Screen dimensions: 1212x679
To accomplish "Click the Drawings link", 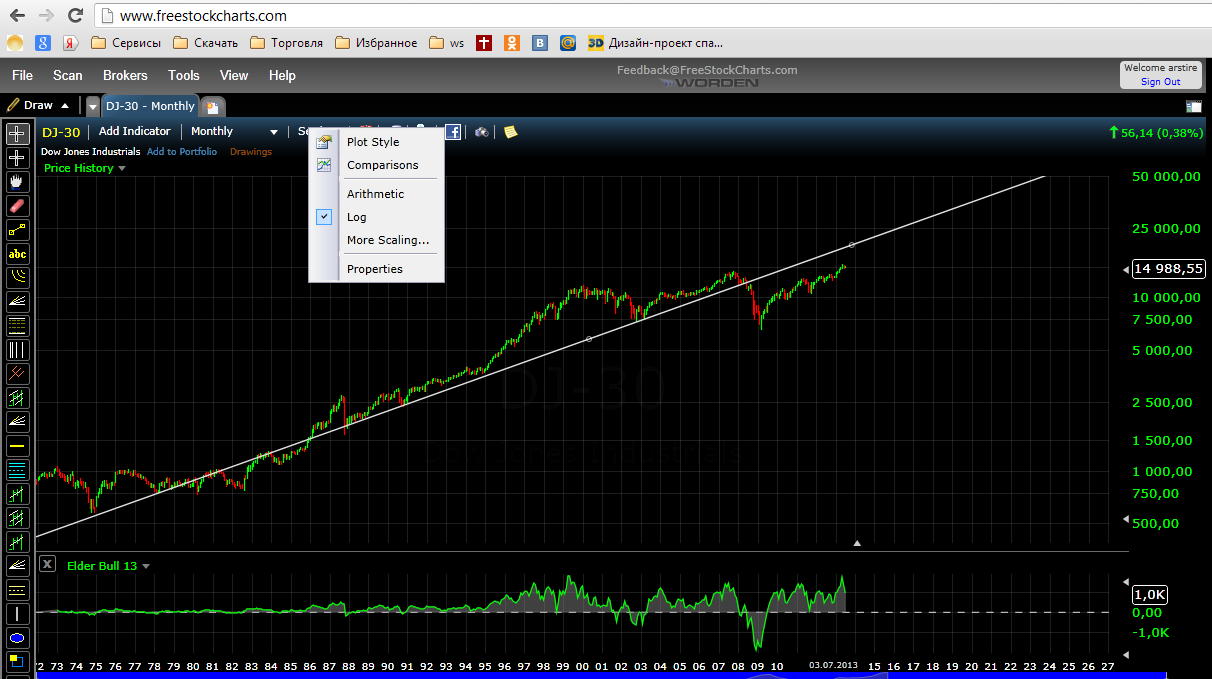I will point(251,152).
